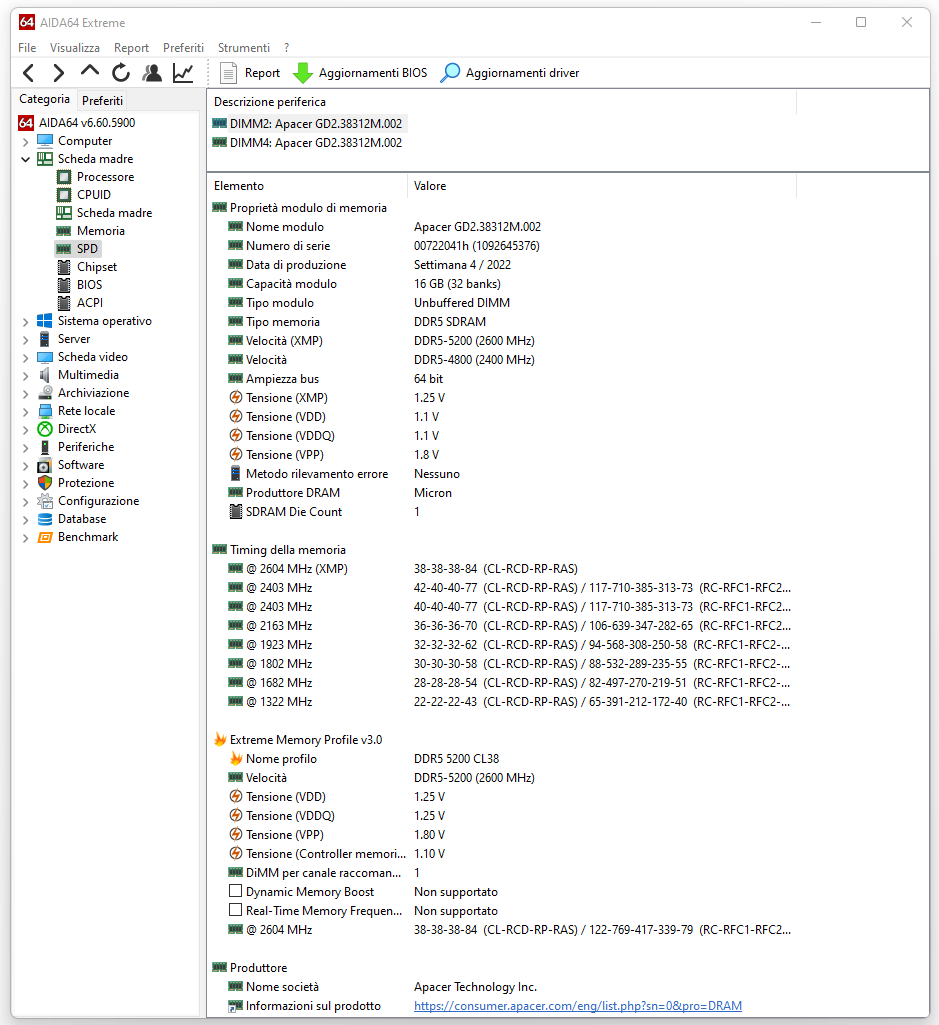Viewport: 939px width, 1025px height.
Task: Select the Chipset icon in tree
Action: tap(63, 267)
